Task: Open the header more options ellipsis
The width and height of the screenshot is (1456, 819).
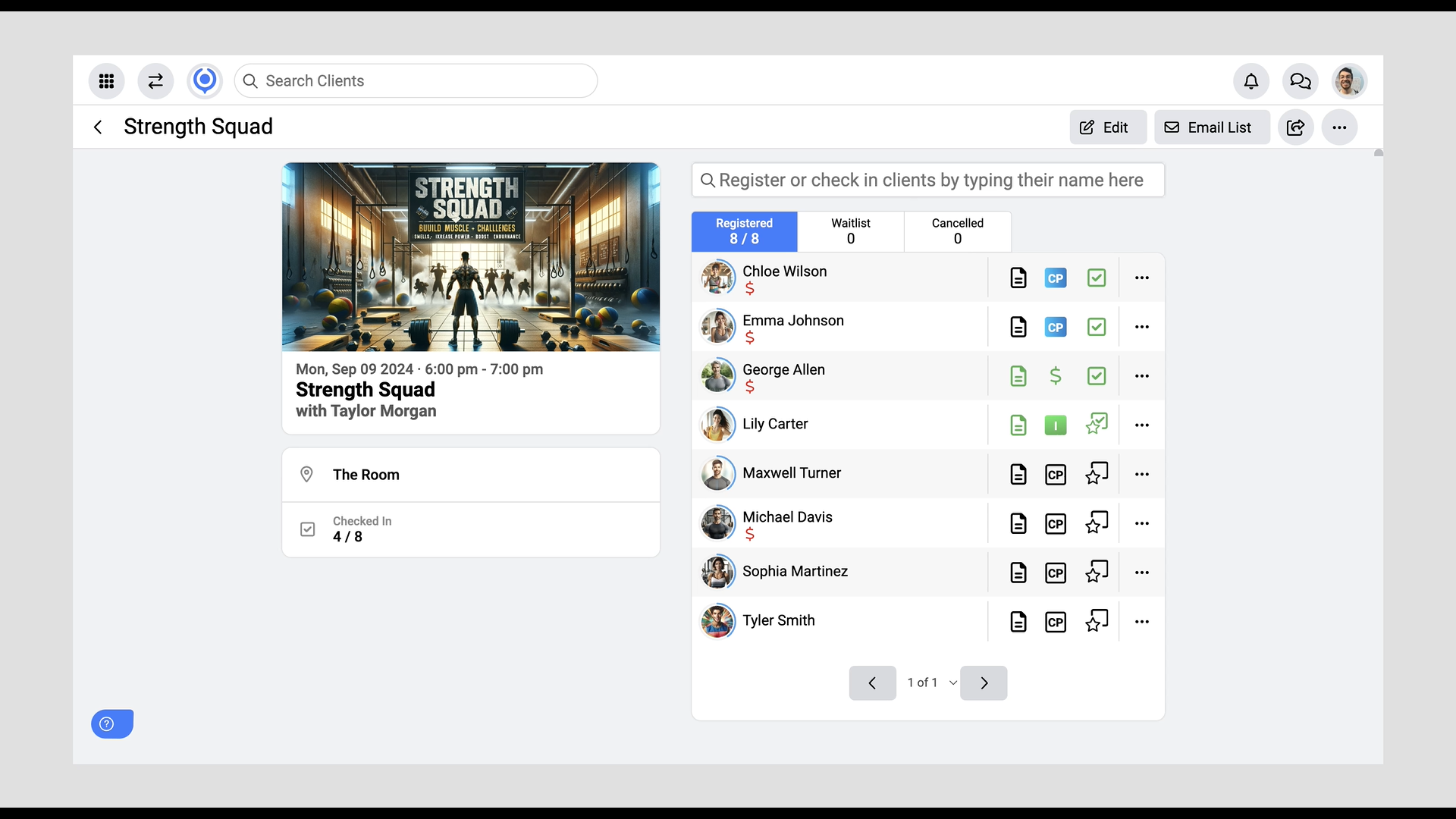Action: coord(1340,127)
